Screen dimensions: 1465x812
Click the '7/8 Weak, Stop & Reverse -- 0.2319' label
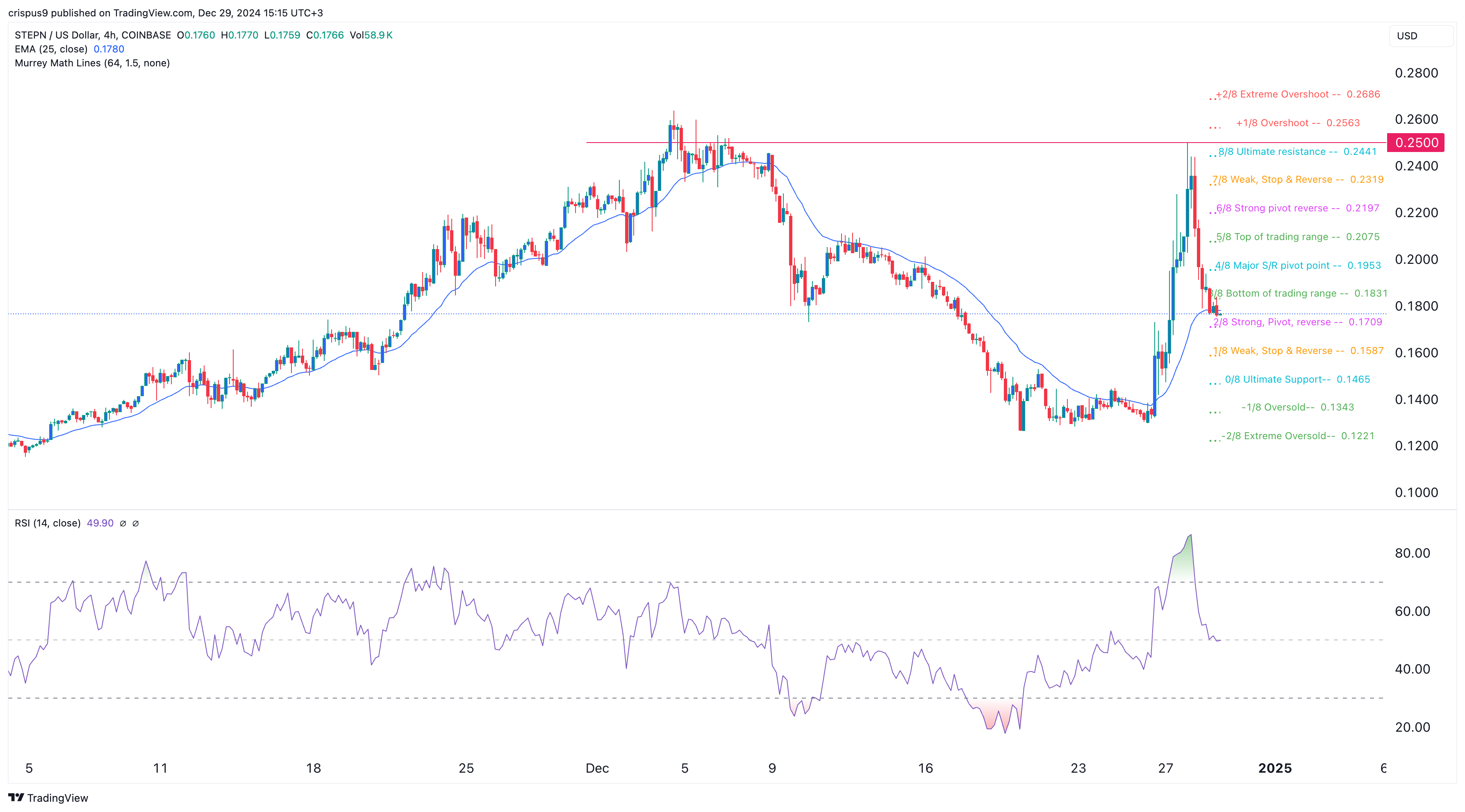(x=1298, y=179)
